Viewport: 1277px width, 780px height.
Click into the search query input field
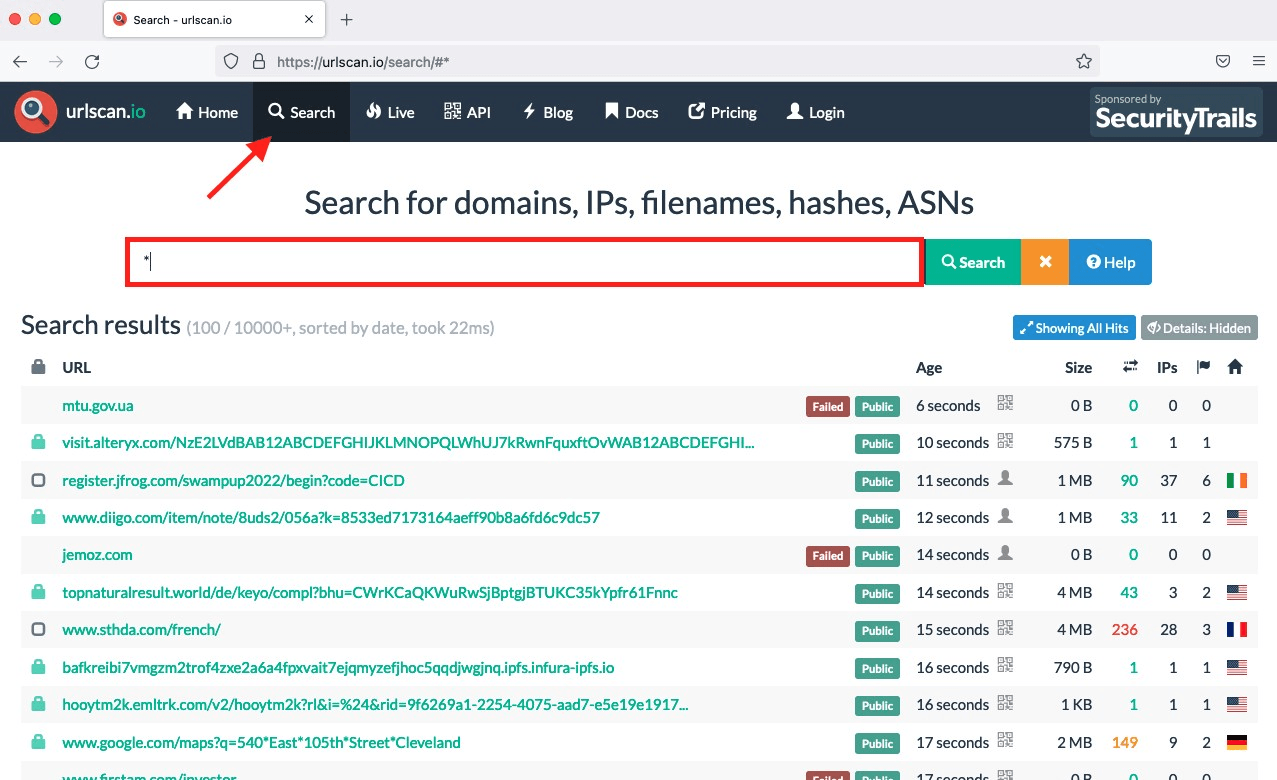(x=523, y=262)
